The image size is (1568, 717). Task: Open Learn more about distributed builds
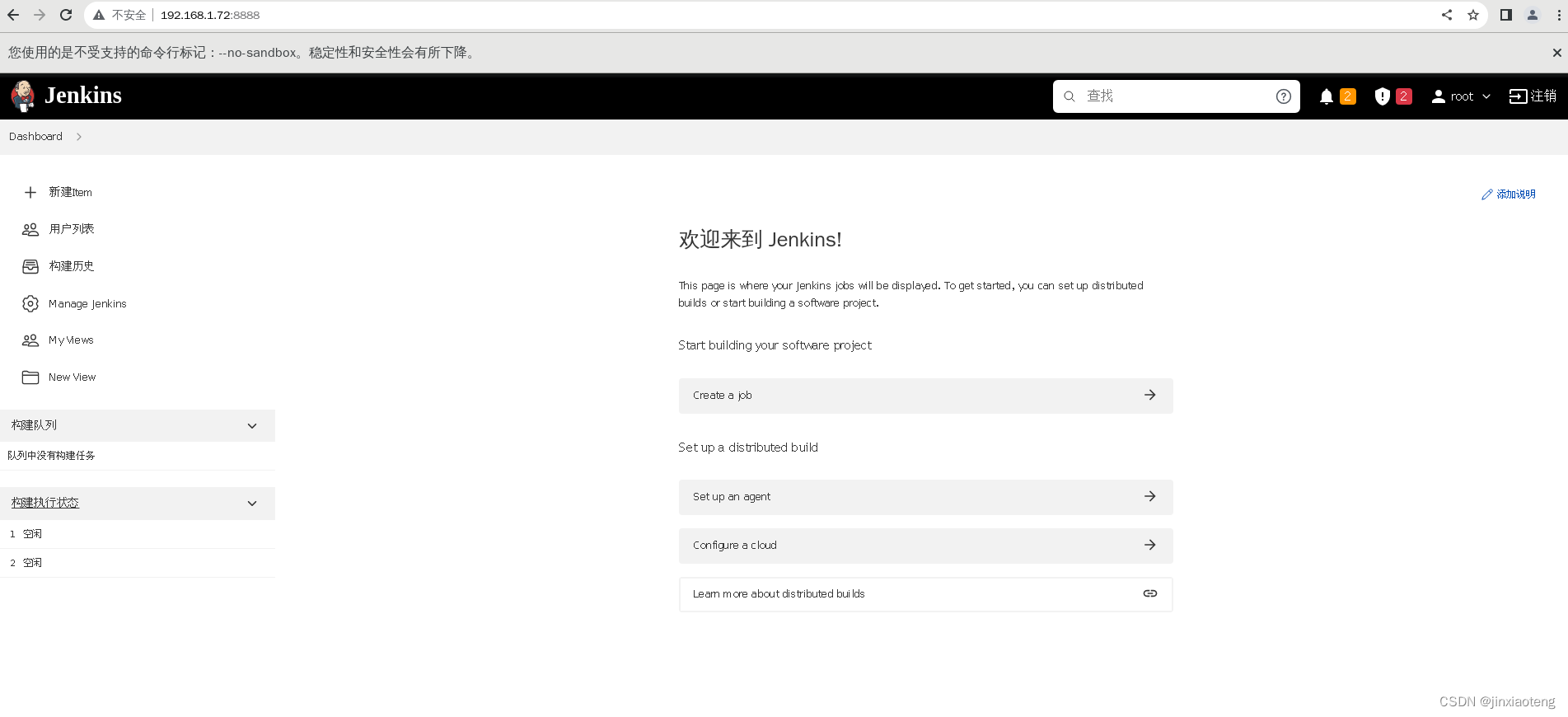tap(925, 594)
